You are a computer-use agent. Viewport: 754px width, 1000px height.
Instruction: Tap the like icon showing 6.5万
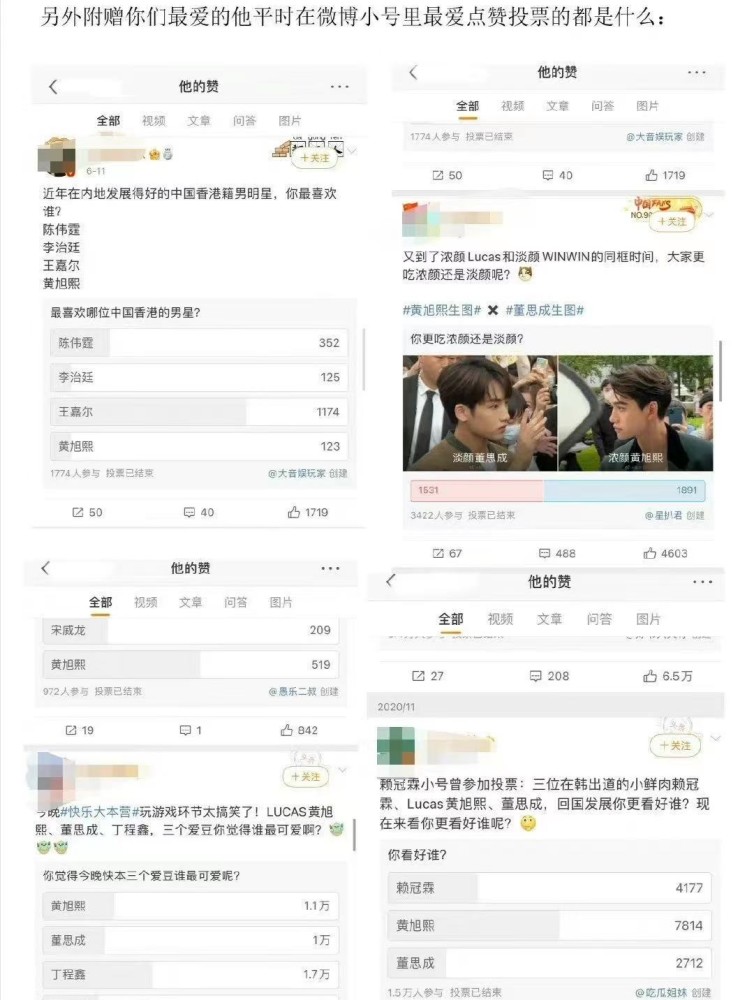tap(667, 676)
